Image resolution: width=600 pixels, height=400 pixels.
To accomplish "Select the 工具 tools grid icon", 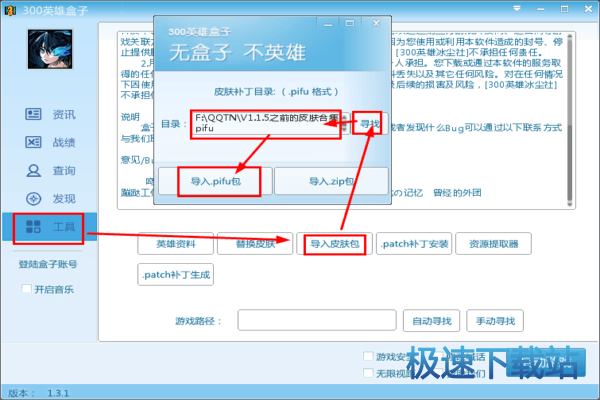I will click(x=33, y=227).
